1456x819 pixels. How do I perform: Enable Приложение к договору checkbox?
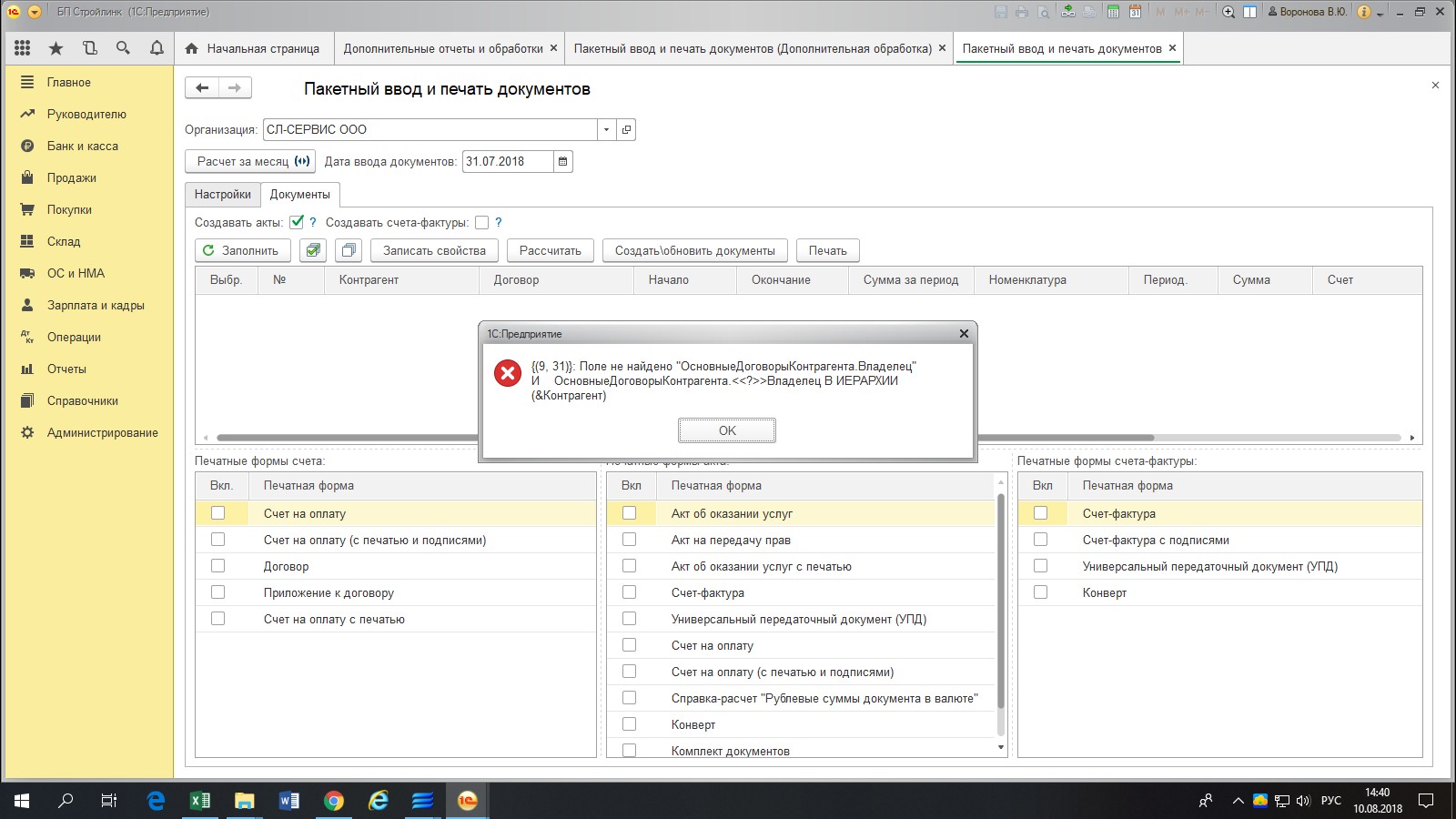pyautogui.click(x=217, y=592)
